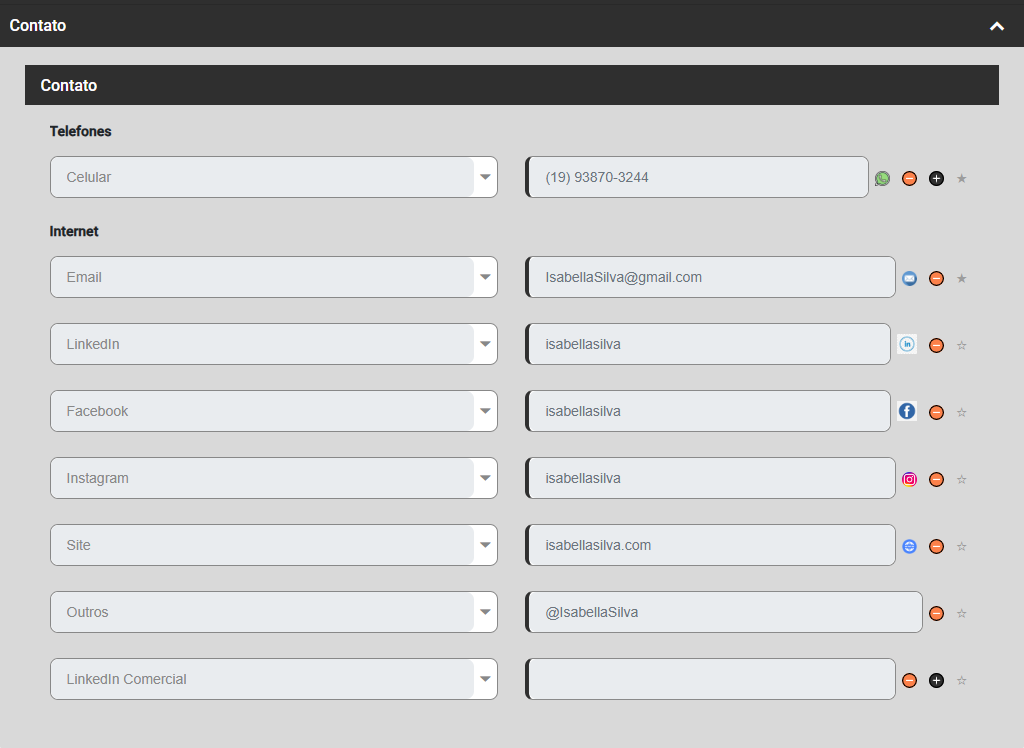The height and width of the screenshot is (748, 1024).
Task: Open LinkedIn profile icon for isabellasilva
Action: (x=906, y=344)
